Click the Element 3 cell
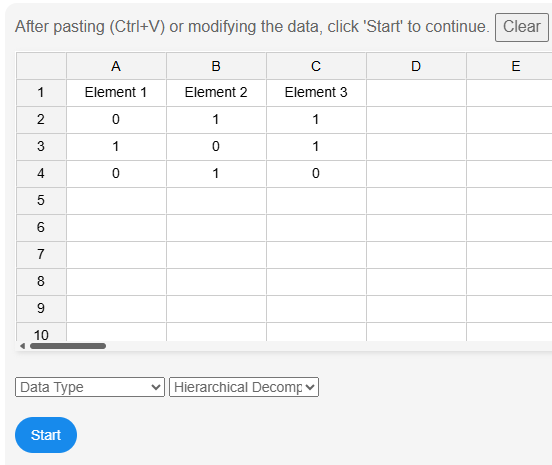The width and height of the screenshot is (552, 465). tap(316, 93)
